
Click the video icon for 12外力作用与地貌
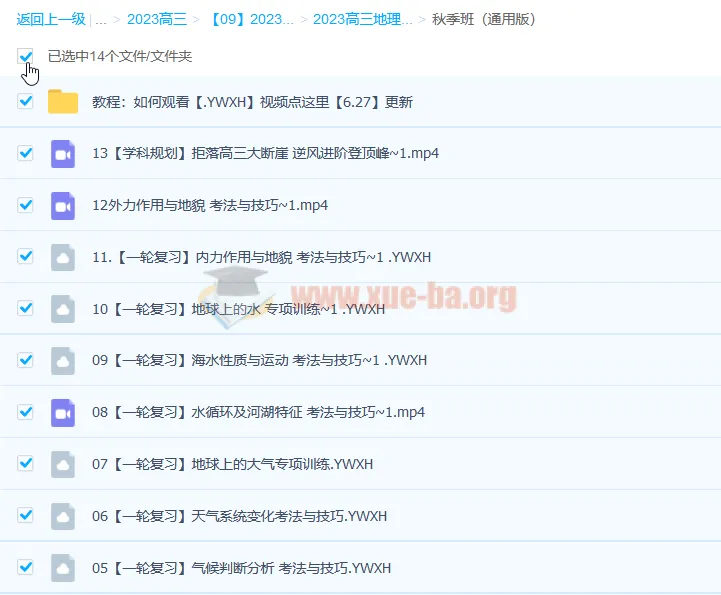coord(63,206)
